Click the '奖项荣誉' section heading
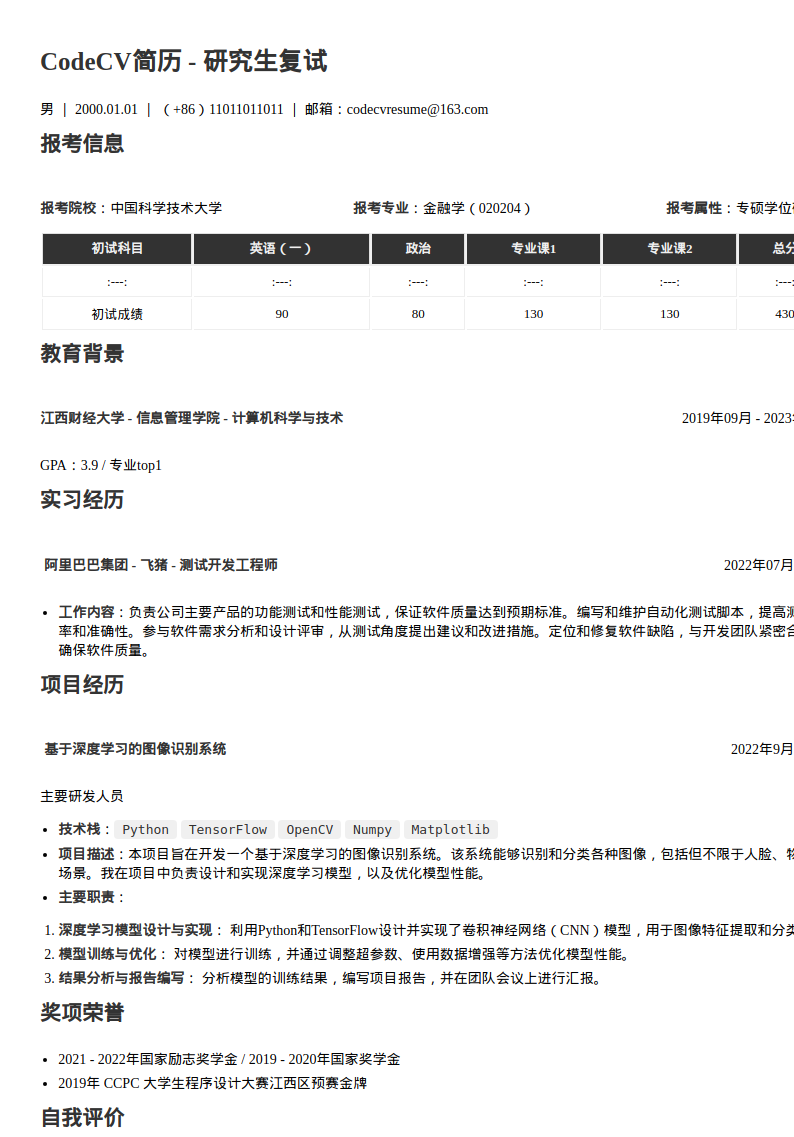Image resolution: width=794 pixels, height=1137 pixels. click(x=82, y=1012)
